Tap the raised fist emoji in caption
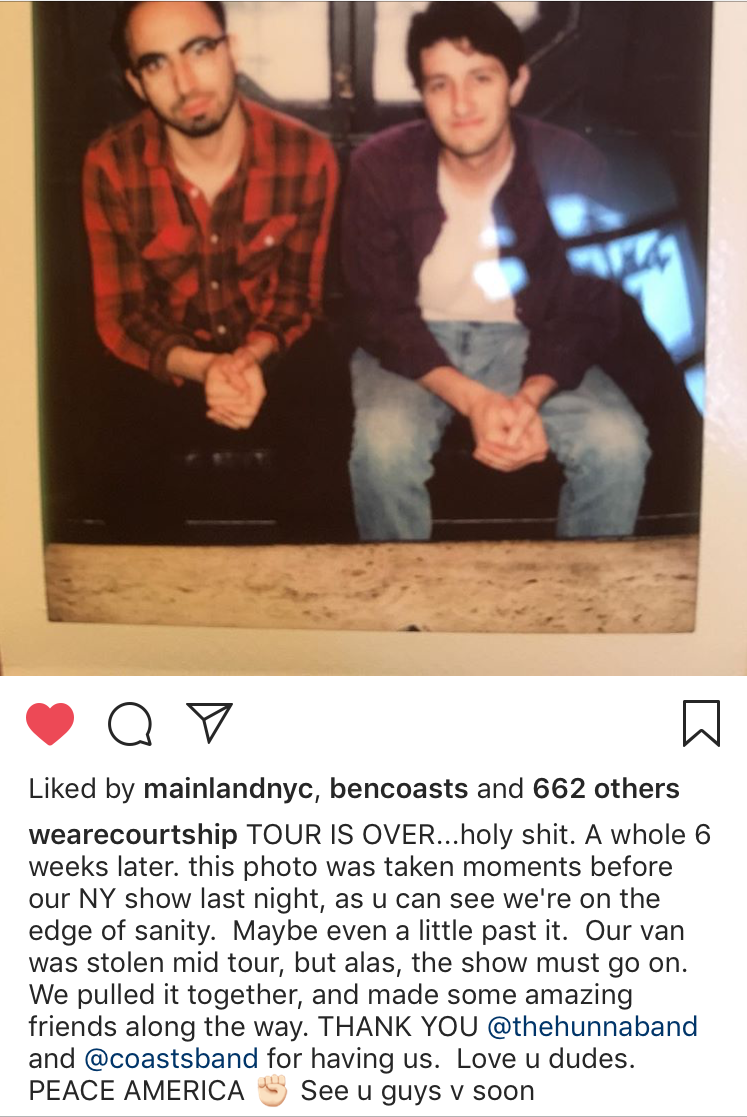Screen dimensions: 747x1117 [x=271, y=1091]
